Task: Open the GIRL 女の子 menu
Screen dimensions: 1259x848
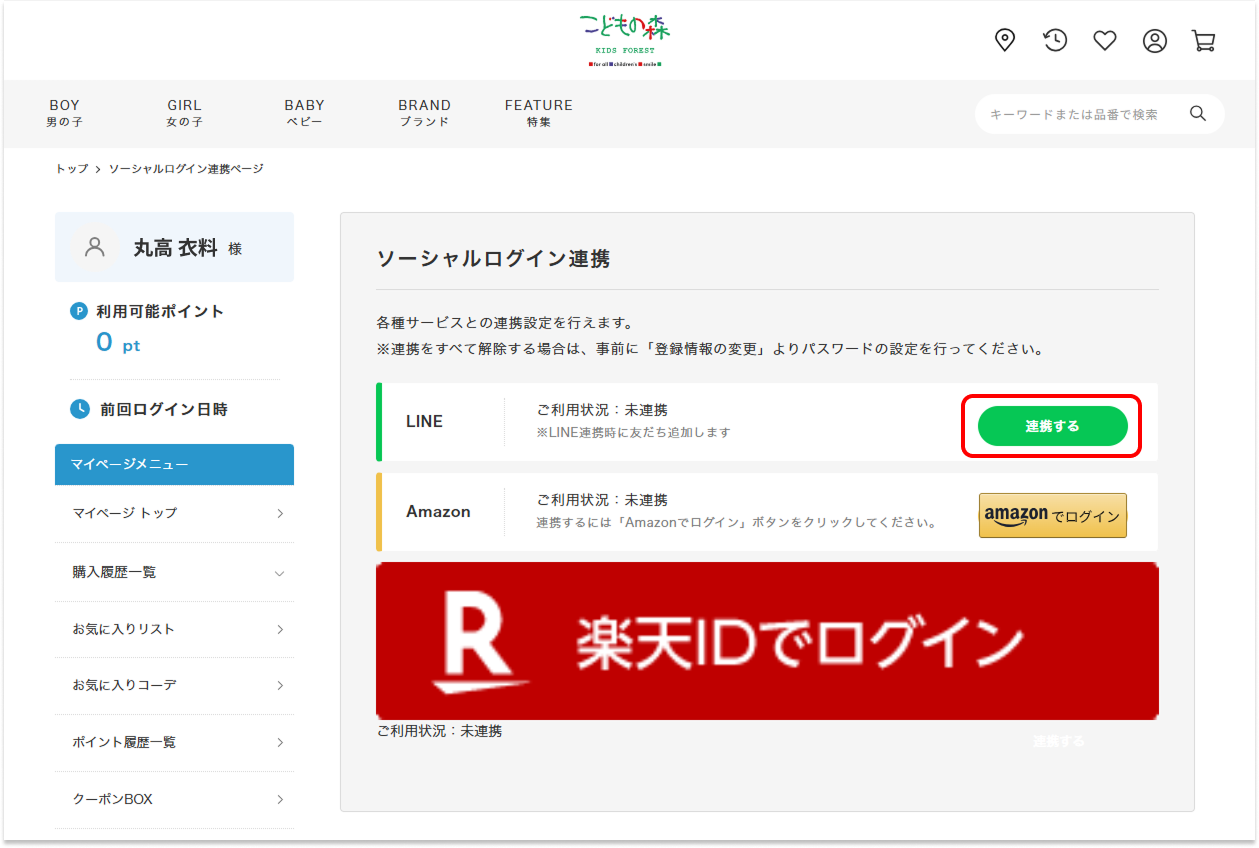Action: click(184, 113)
